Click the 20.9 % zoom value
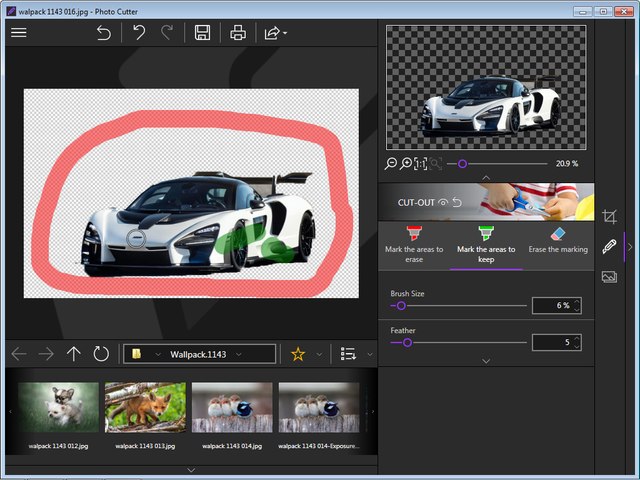The height and width of the screenshot is (480, 640). pos(567,164)
